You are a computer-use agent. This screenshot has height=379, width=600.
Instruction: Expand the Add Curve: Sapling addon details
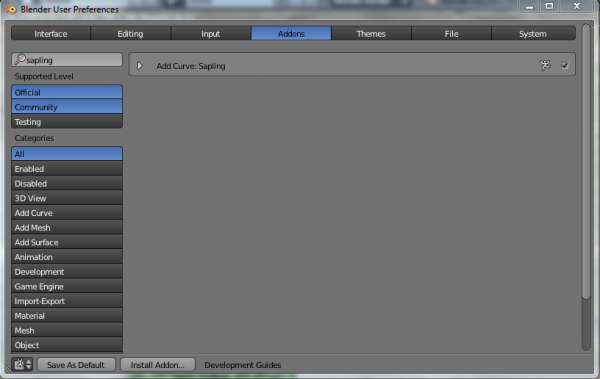tap(140, 66)
